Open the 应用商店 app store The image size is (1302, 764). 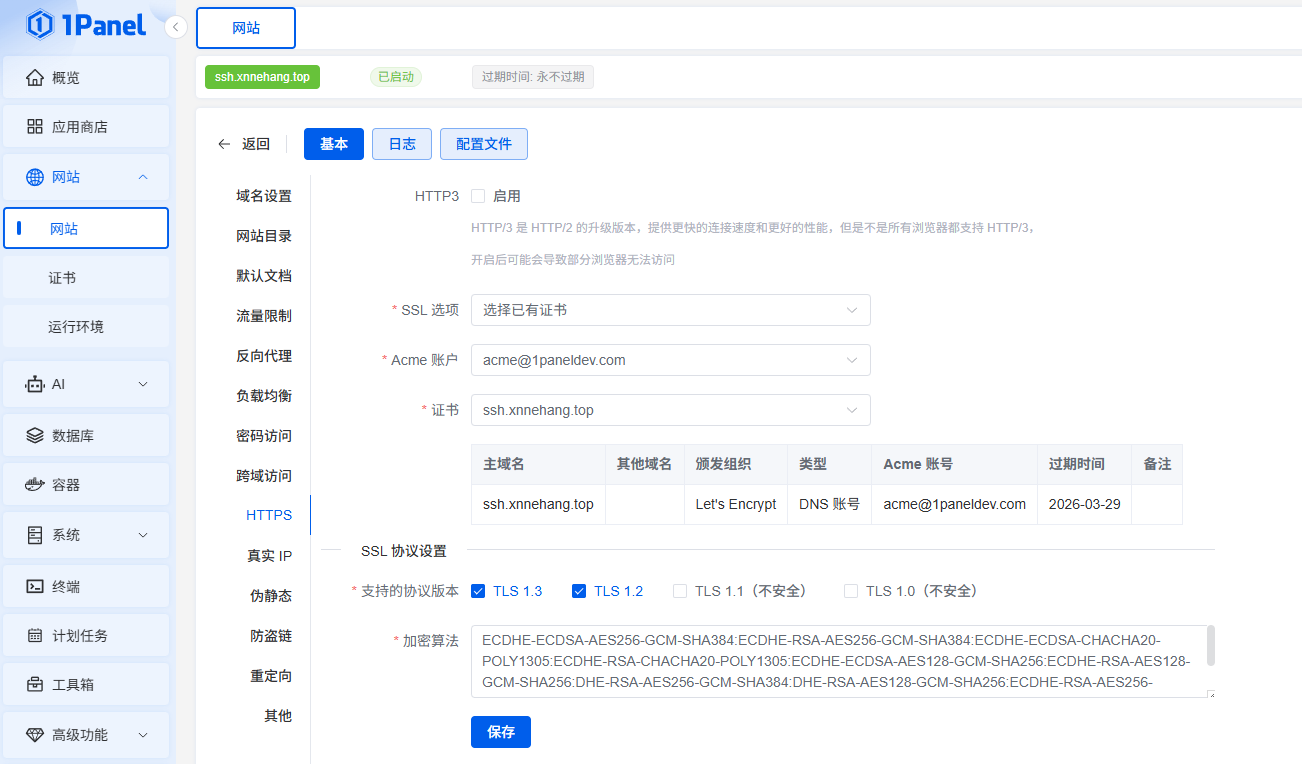pyautogui.click(x=86, y=126)
